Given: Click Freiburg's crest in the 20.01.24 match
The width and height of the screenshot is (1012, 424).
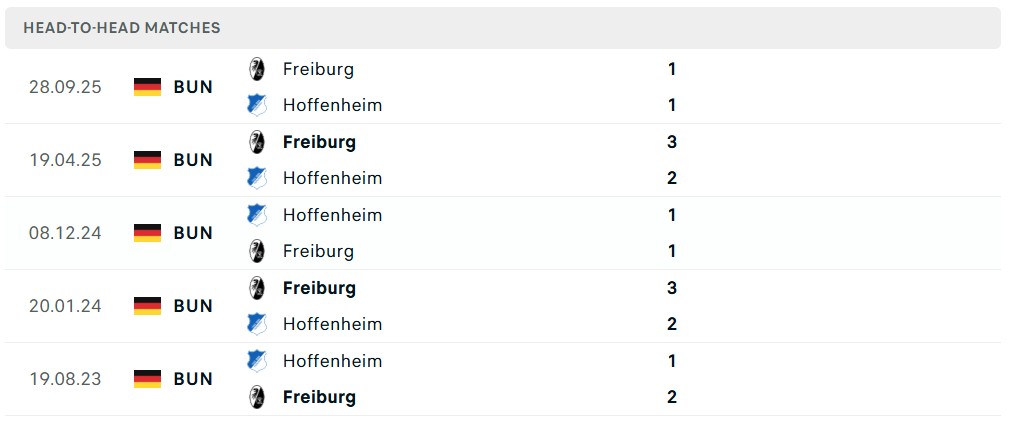Looking at the screenshot, I should (257, 288).
